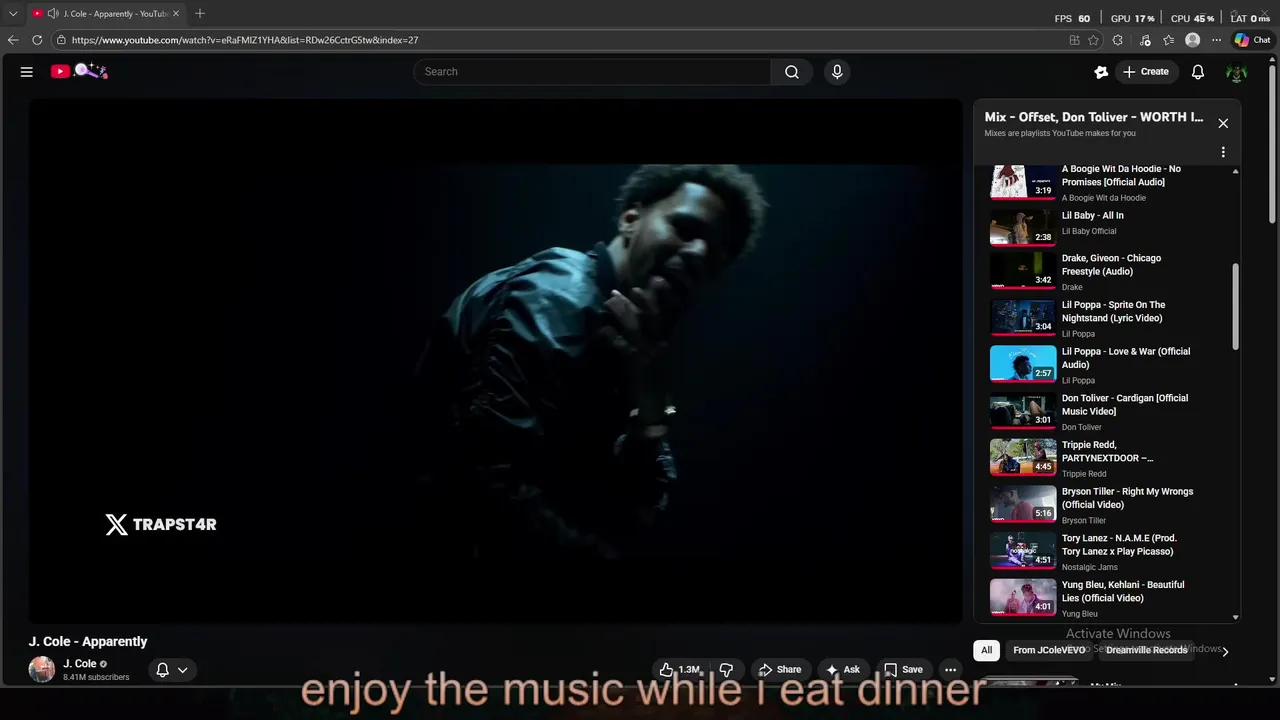Start voice search with microphone icon
The height and width of the screenshot is (720, 1280).
coord(837,72)
